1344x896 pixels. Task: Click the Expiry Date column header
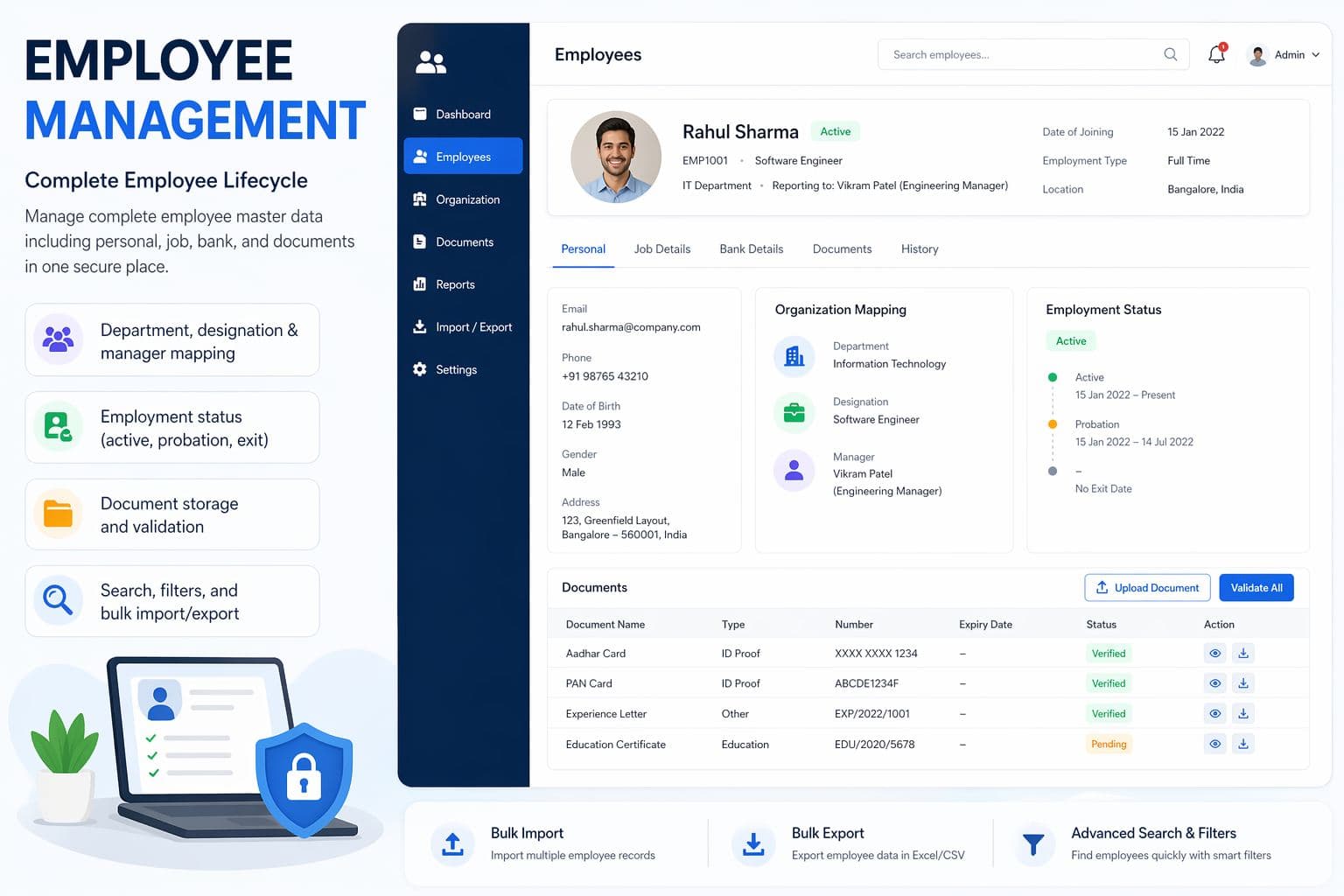985,625
